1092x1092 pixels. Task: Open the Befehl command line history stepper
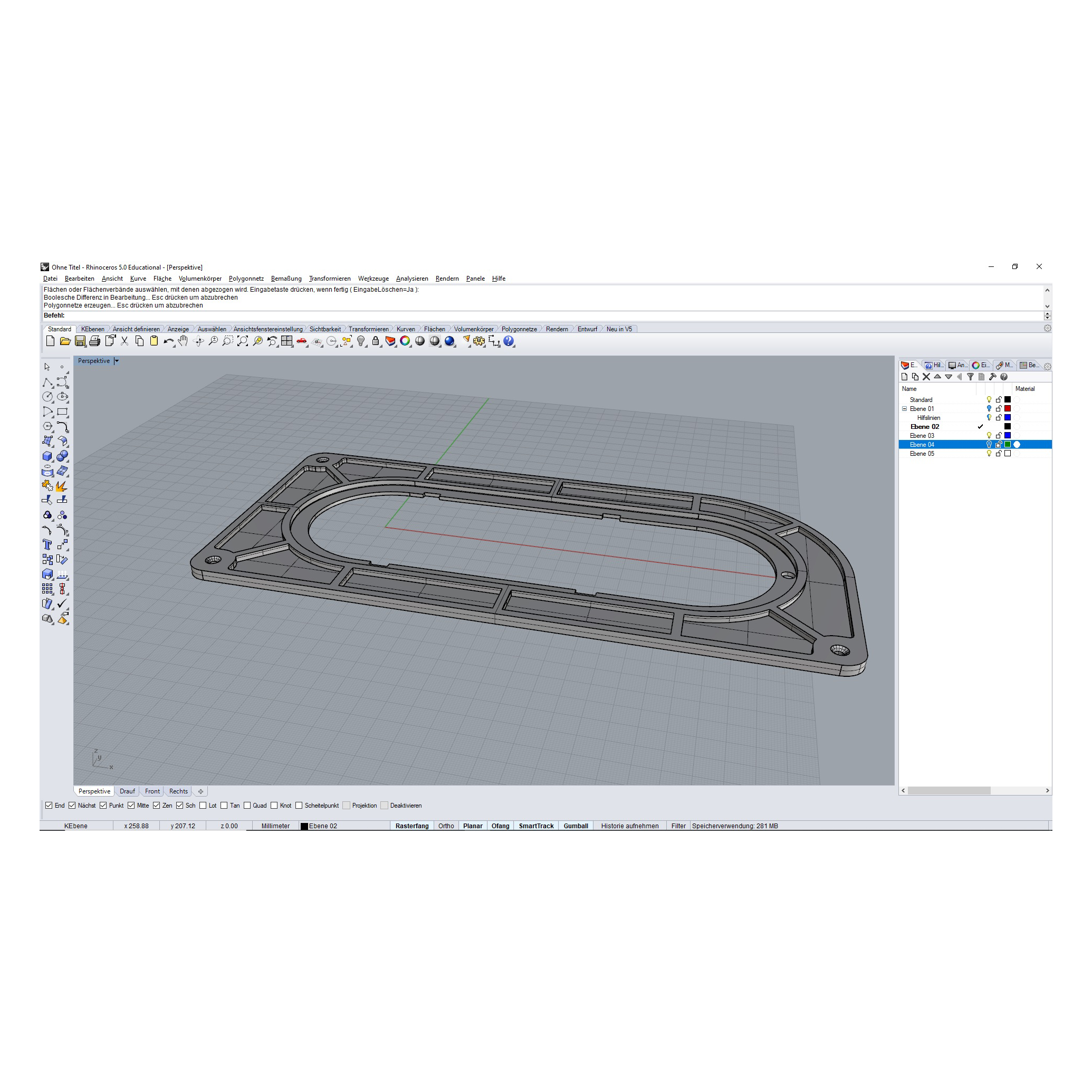pos(1047,316)
